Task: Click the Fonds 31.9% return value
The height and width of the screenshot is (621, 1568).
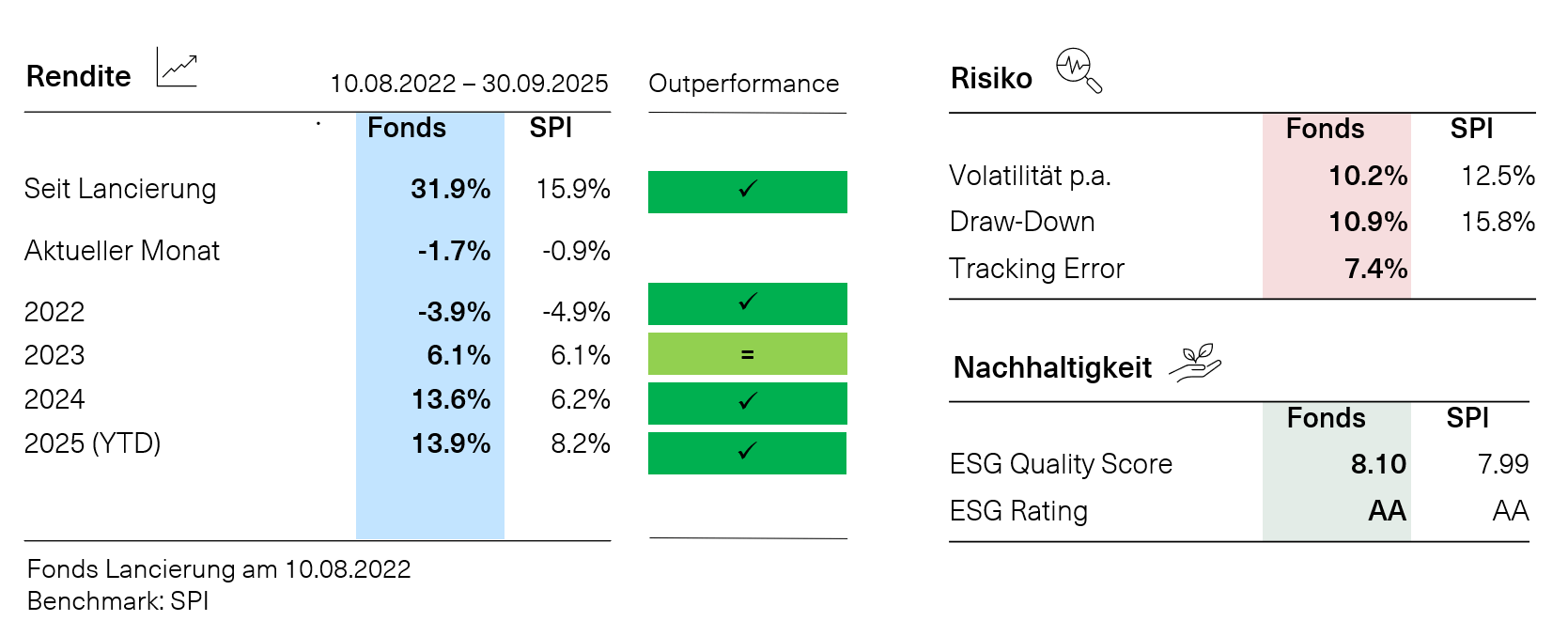Action: pos(450,189)
